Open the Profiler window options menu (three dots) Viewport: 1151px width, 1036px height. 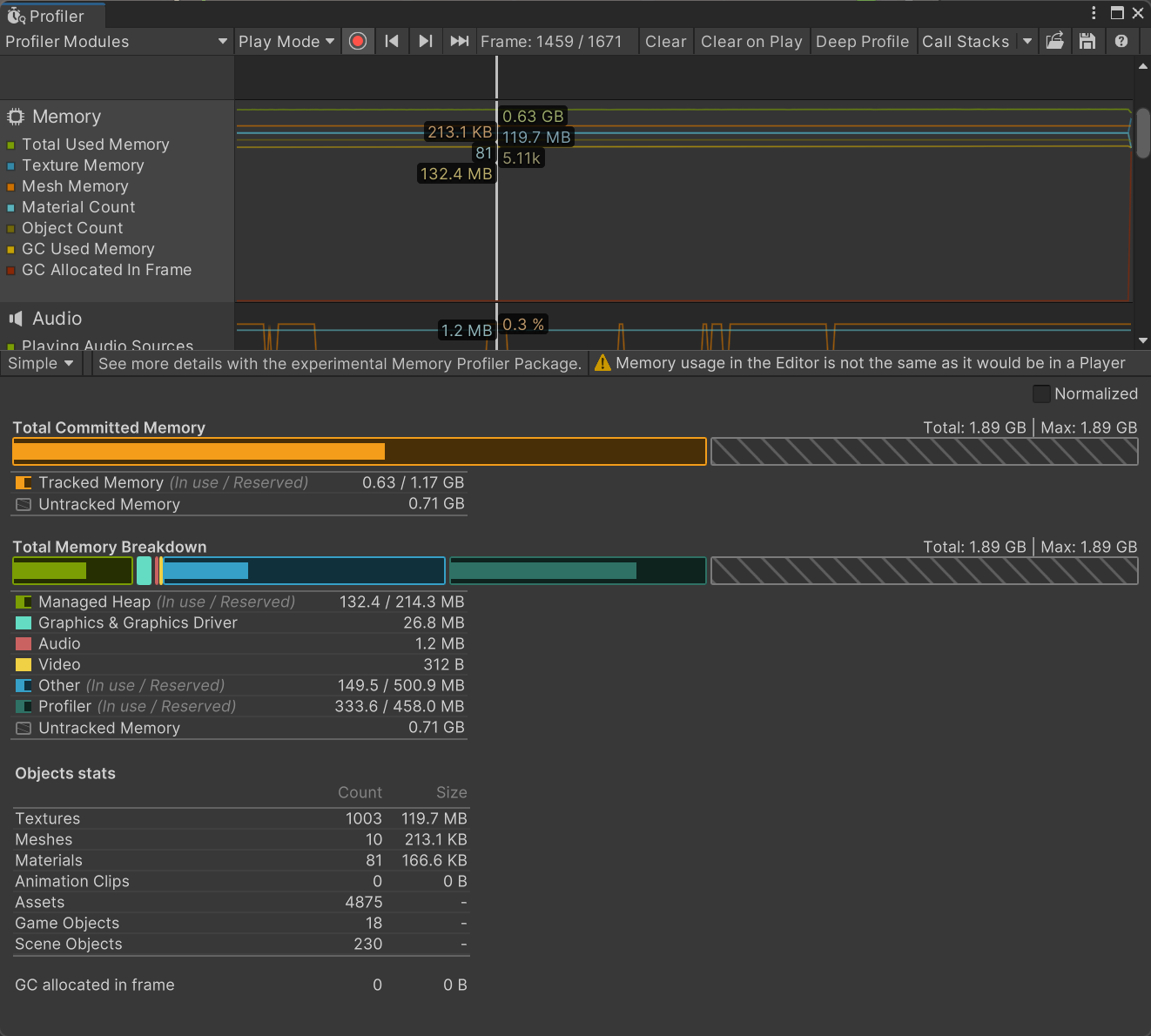click(x=1094, y=13)
